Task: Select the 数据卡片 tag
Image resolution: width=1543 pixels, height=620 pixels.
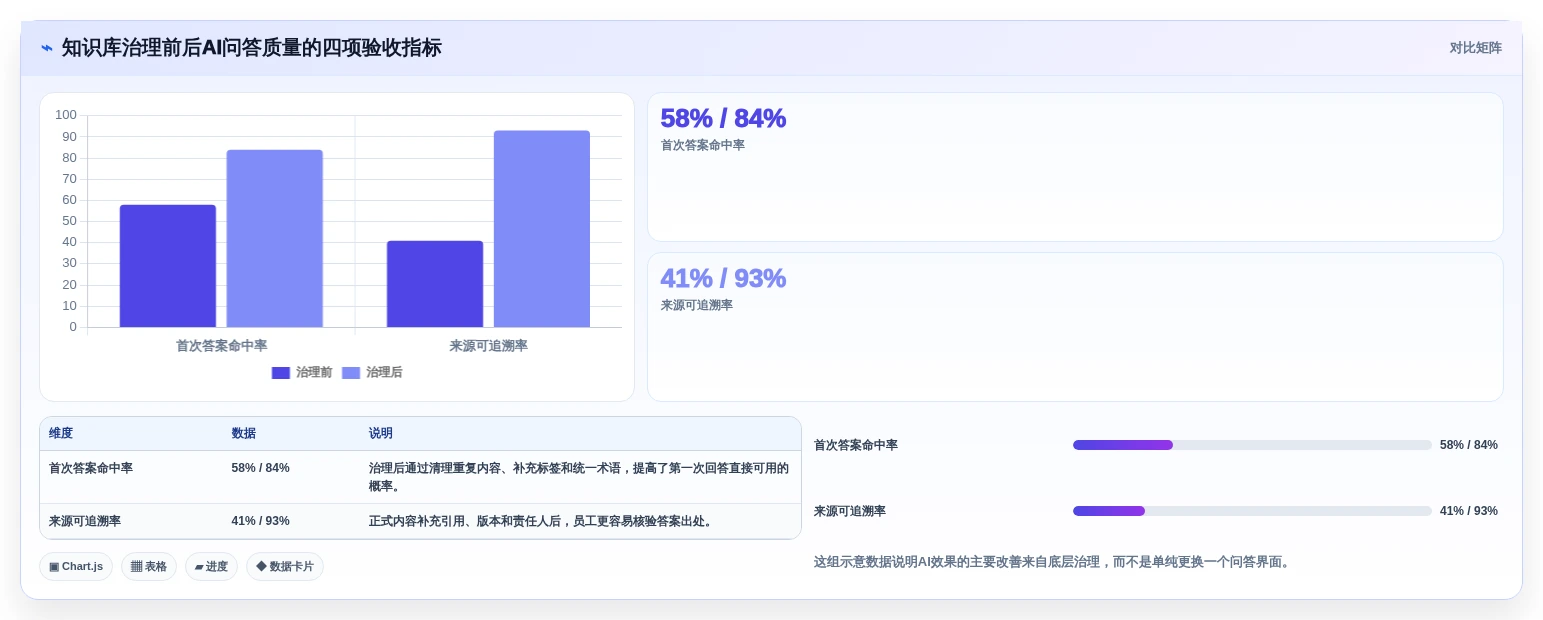Action: click(x=285, y=566)
